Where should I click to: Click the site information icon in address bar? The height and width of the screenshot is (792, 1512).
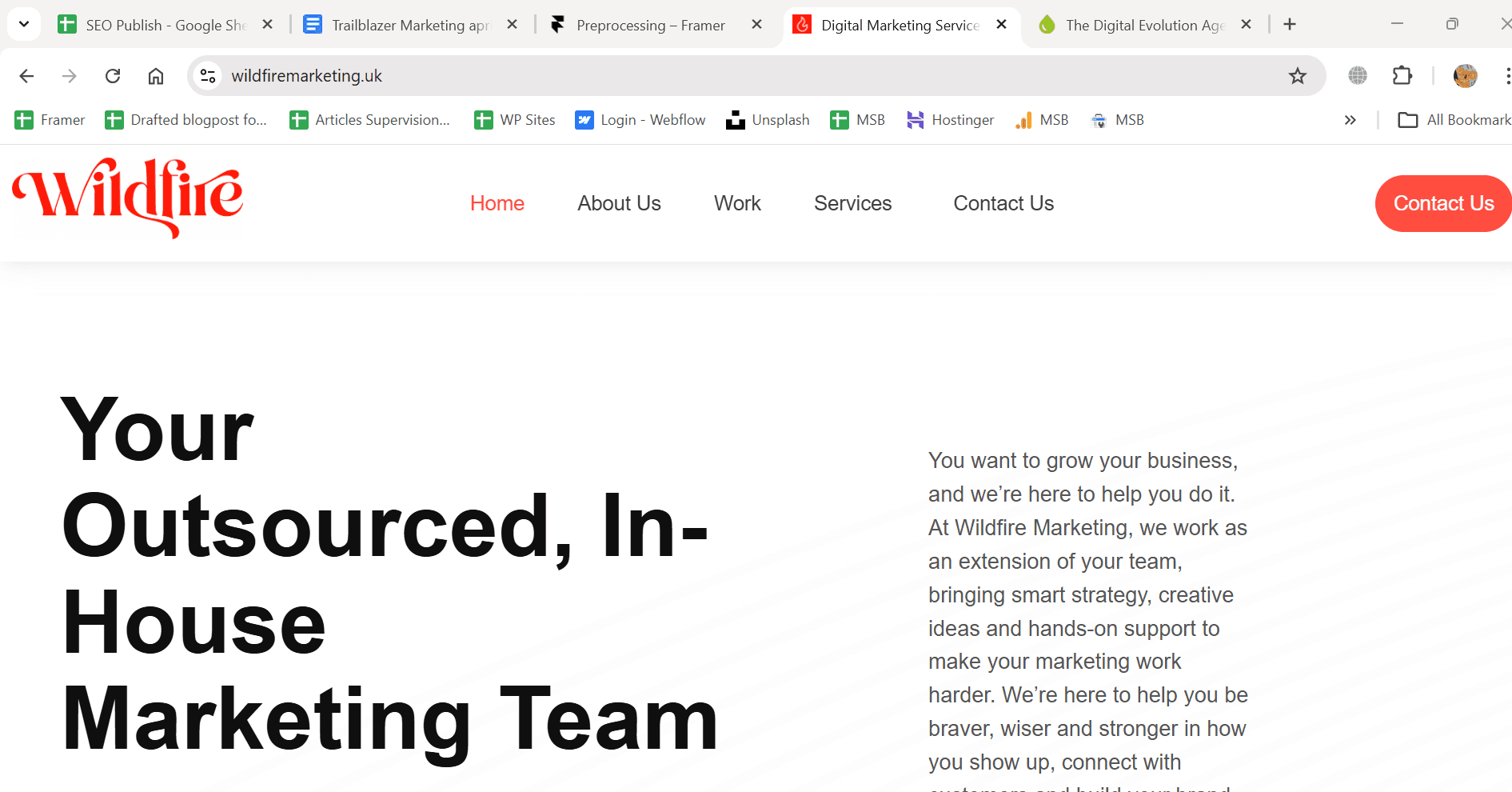point(208,75)
